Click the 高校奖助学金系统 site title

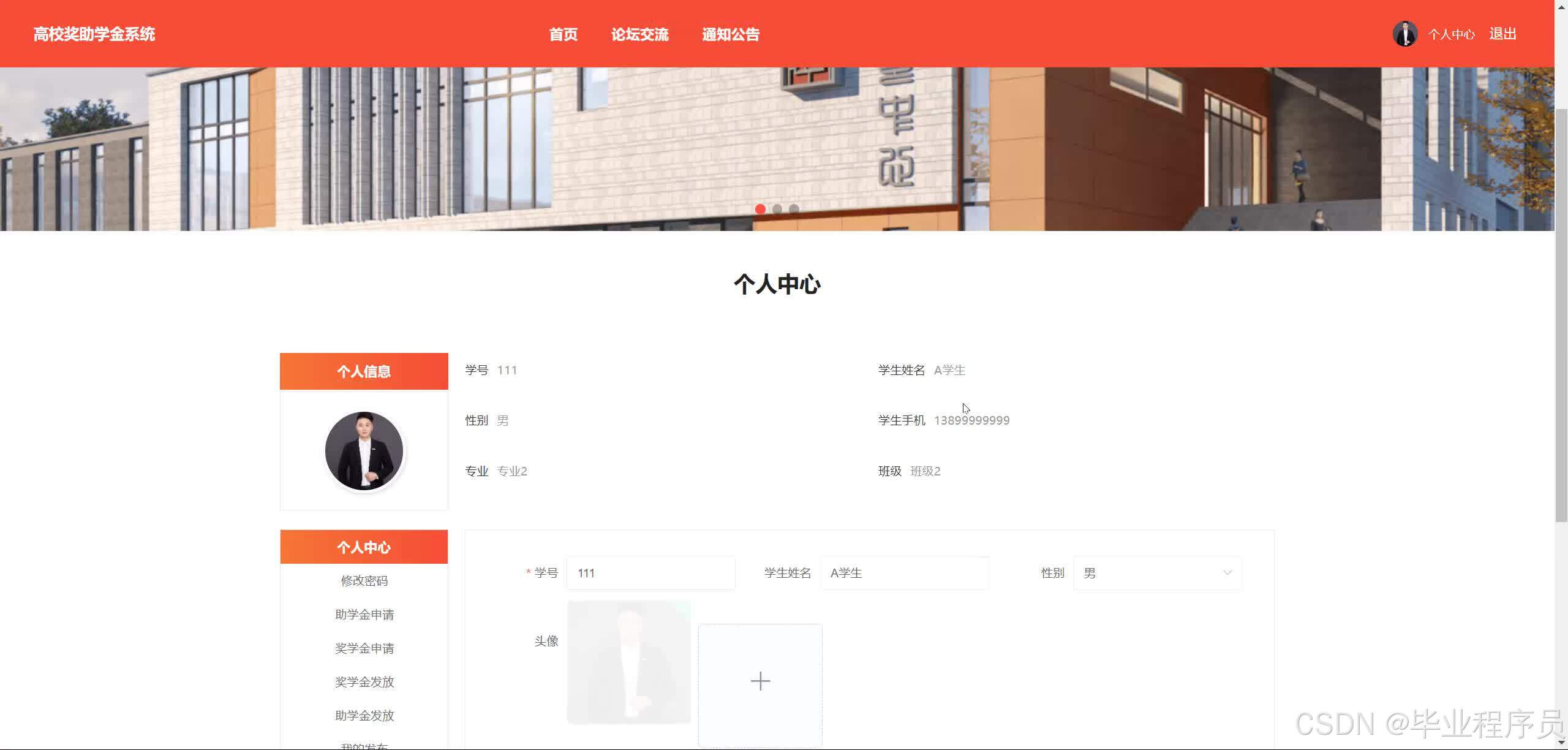pyautogui.click(x=94, y=34)
